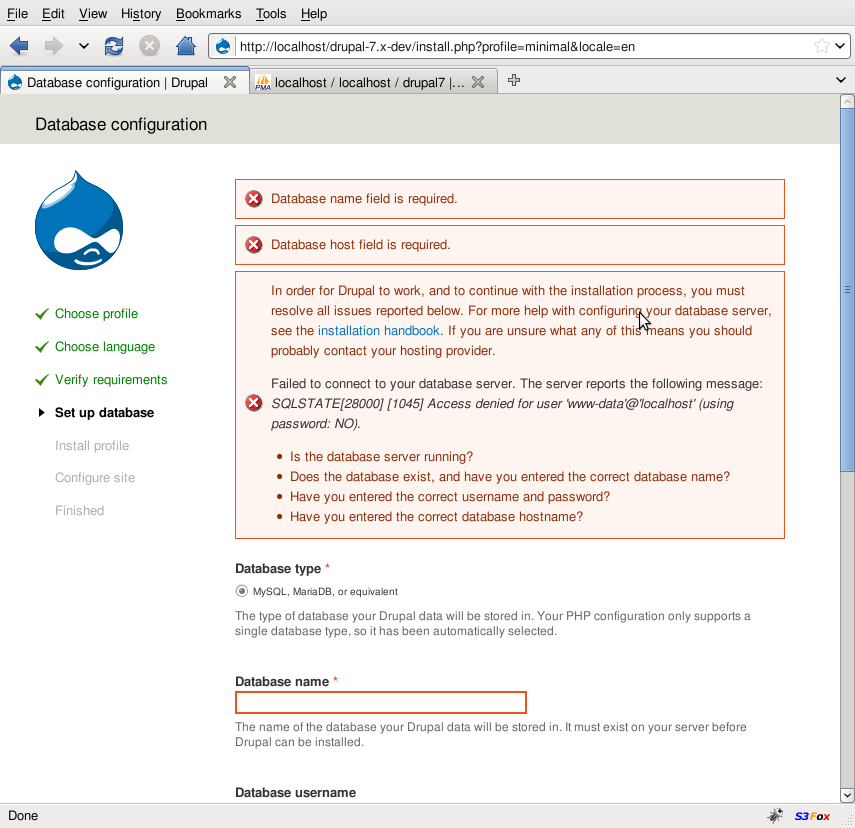Close the phpMyAdmin localhost tab

click(478, 82)
